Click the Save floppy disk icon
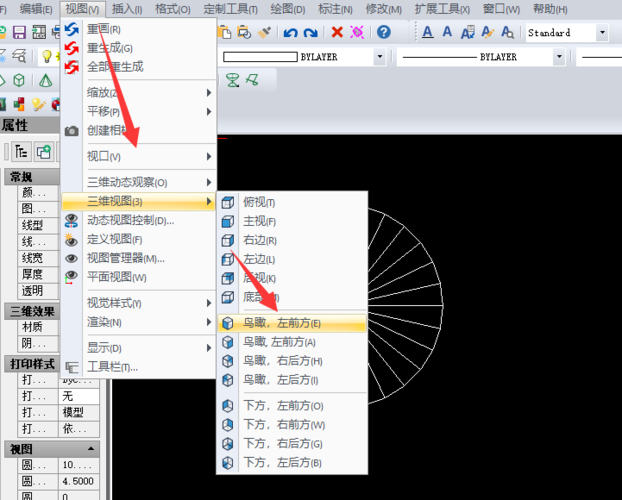Viewport: 622px width, 500px height. click(19, 32)
